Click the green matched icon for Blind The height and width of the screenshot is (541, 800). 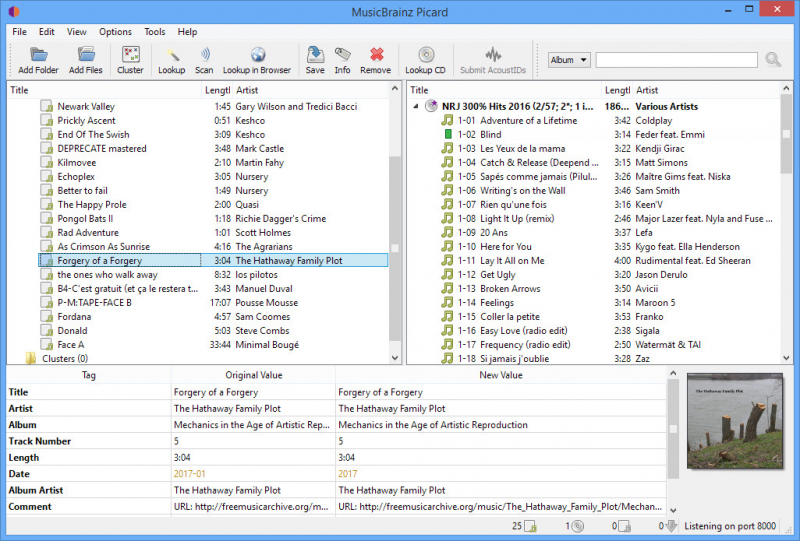pyautogui.click(x=448, y=134)
